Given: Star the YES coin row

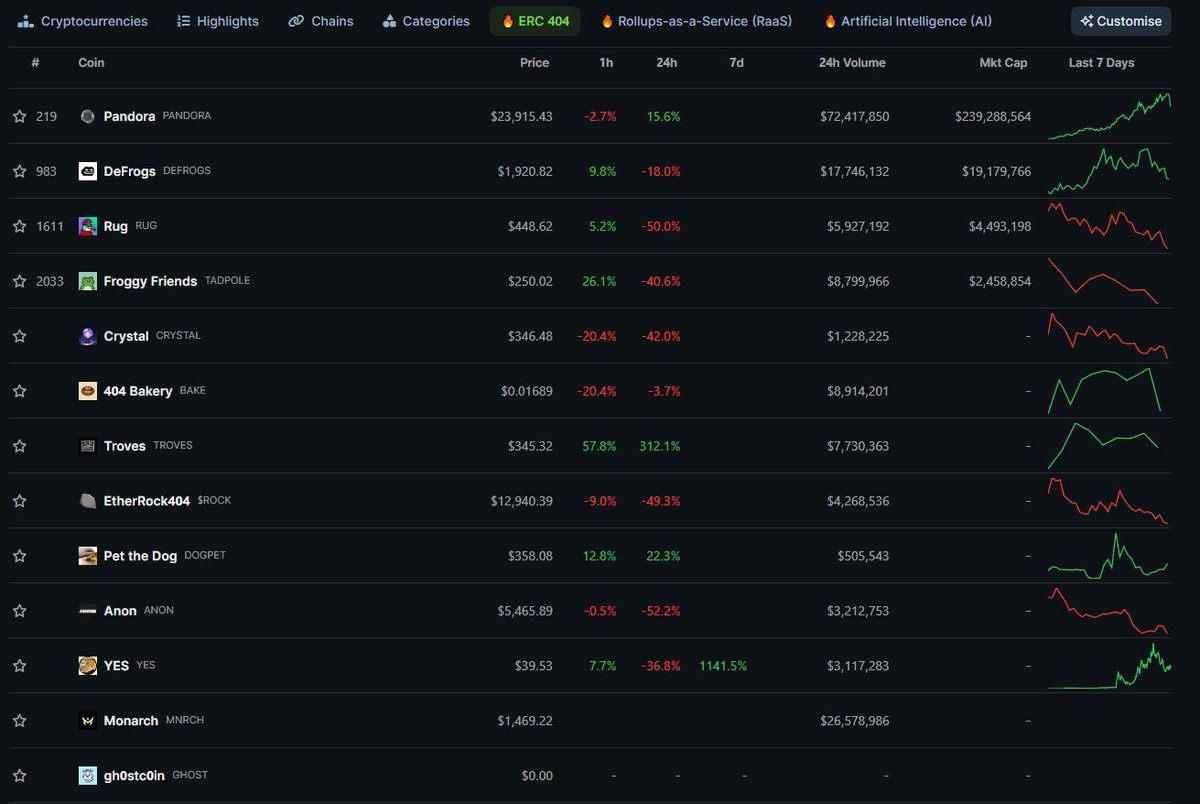Looking at the screenshot, I should pyautogui.click(x=19, y=666).
